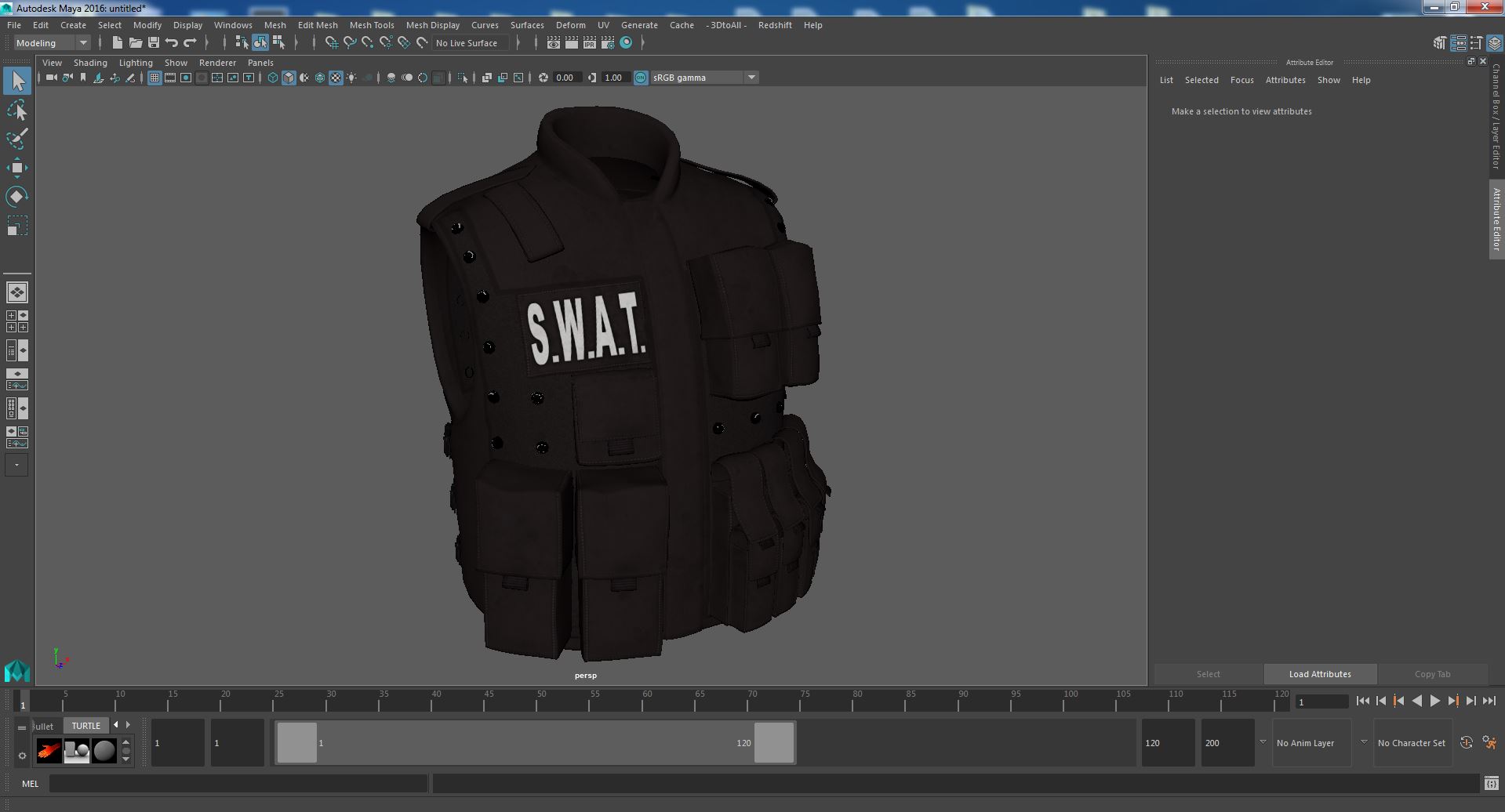Activate the Move tool

click(17, 168)
